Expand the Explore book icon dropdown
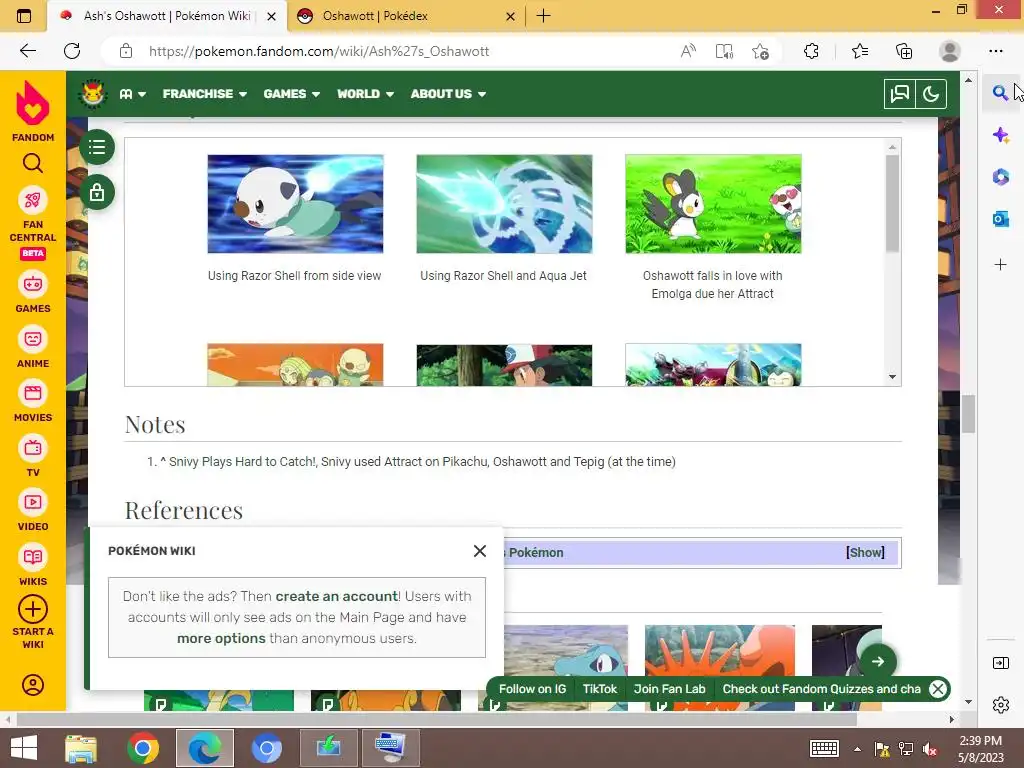The width and height of the screenshot is (1024, 768). click(133, 94)
